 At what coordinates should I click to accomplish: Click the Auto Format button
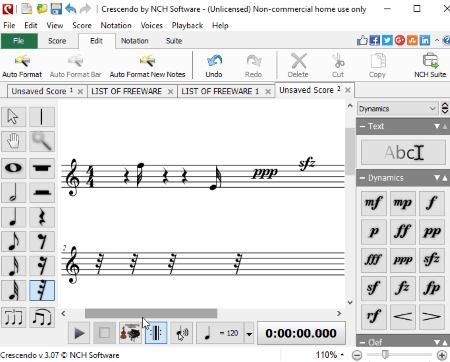[x=22, y=66]
